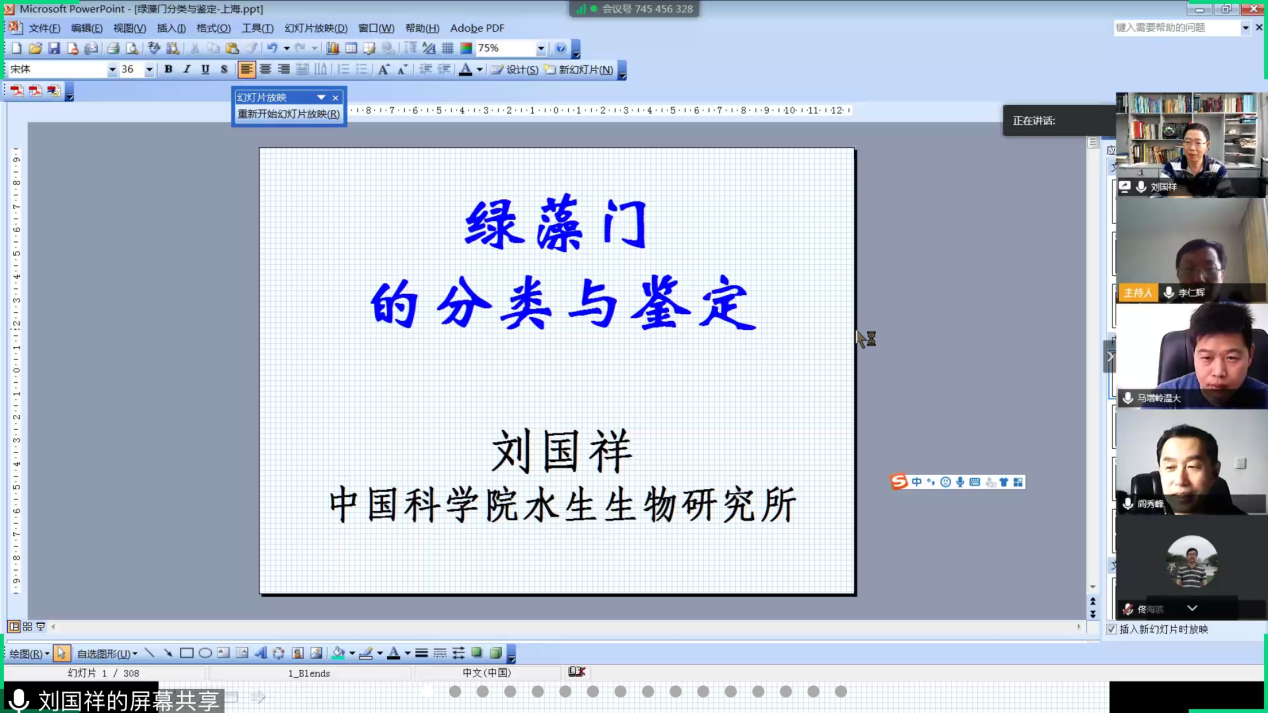This screenshot has height=713, width=1268.
Task: Select the Rectangle drawing tool
Action: click(186, 653)
